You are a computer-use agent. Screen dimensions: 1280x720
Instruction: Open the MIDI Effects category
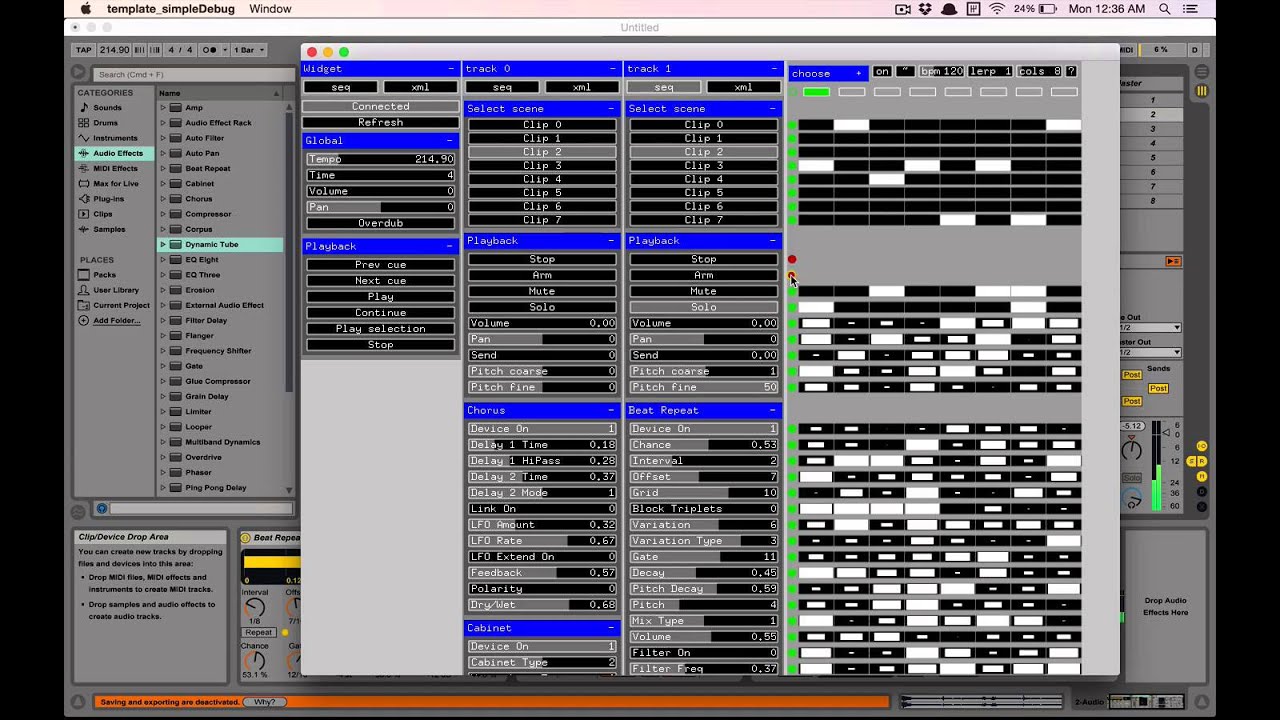(115, 168)
